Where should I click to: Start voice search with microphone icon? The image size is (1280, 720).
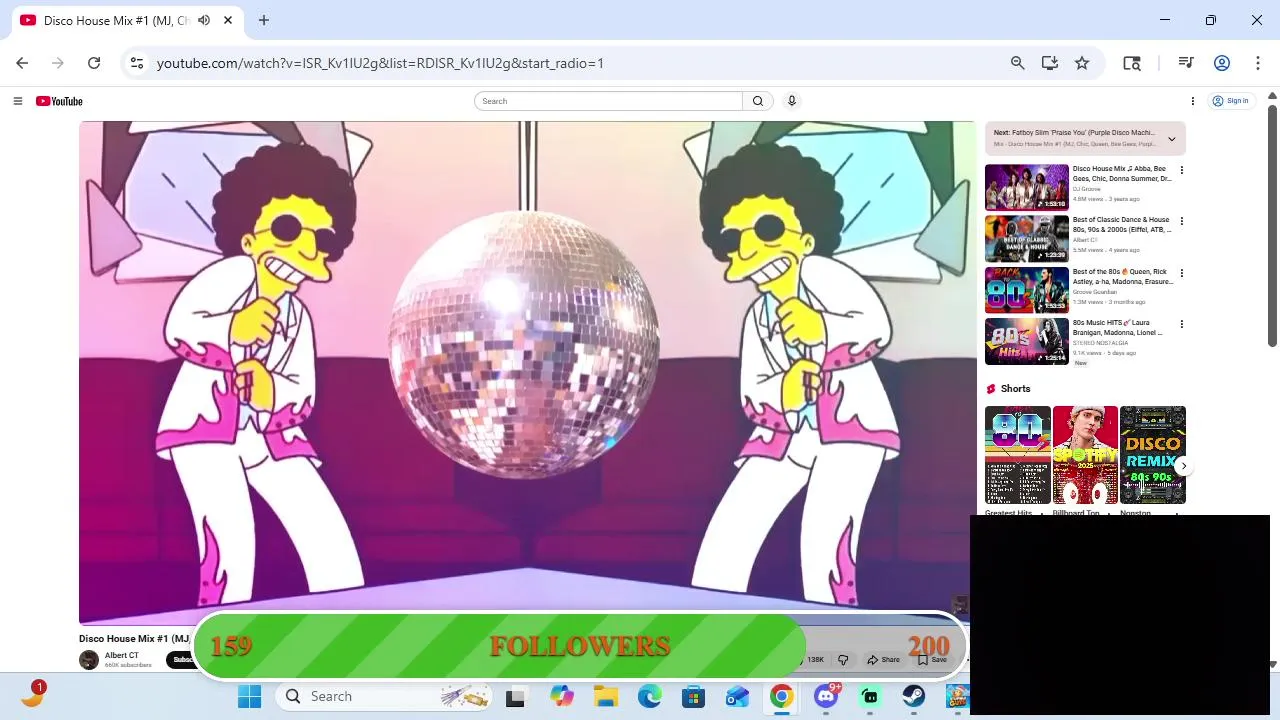792,101
